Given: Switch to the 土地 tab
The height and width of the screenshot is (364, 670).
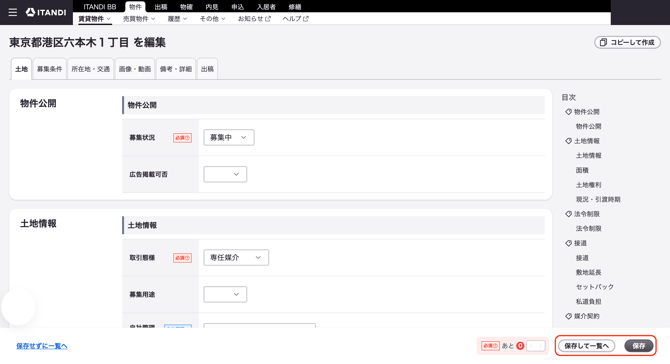Looking at the screenshot, I should point(21,69).
